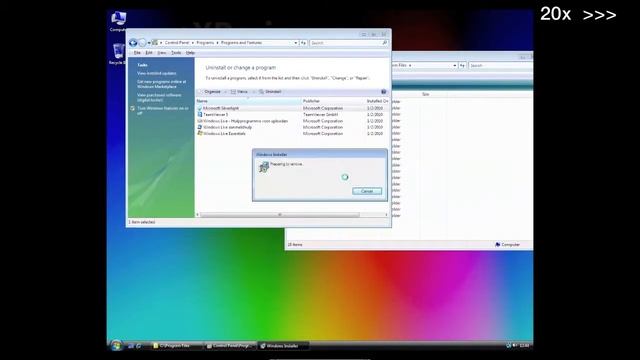Select Windows Live Essentials entry icon
Image resolution: width=640 pixels, height=360 pixels.
200,133
